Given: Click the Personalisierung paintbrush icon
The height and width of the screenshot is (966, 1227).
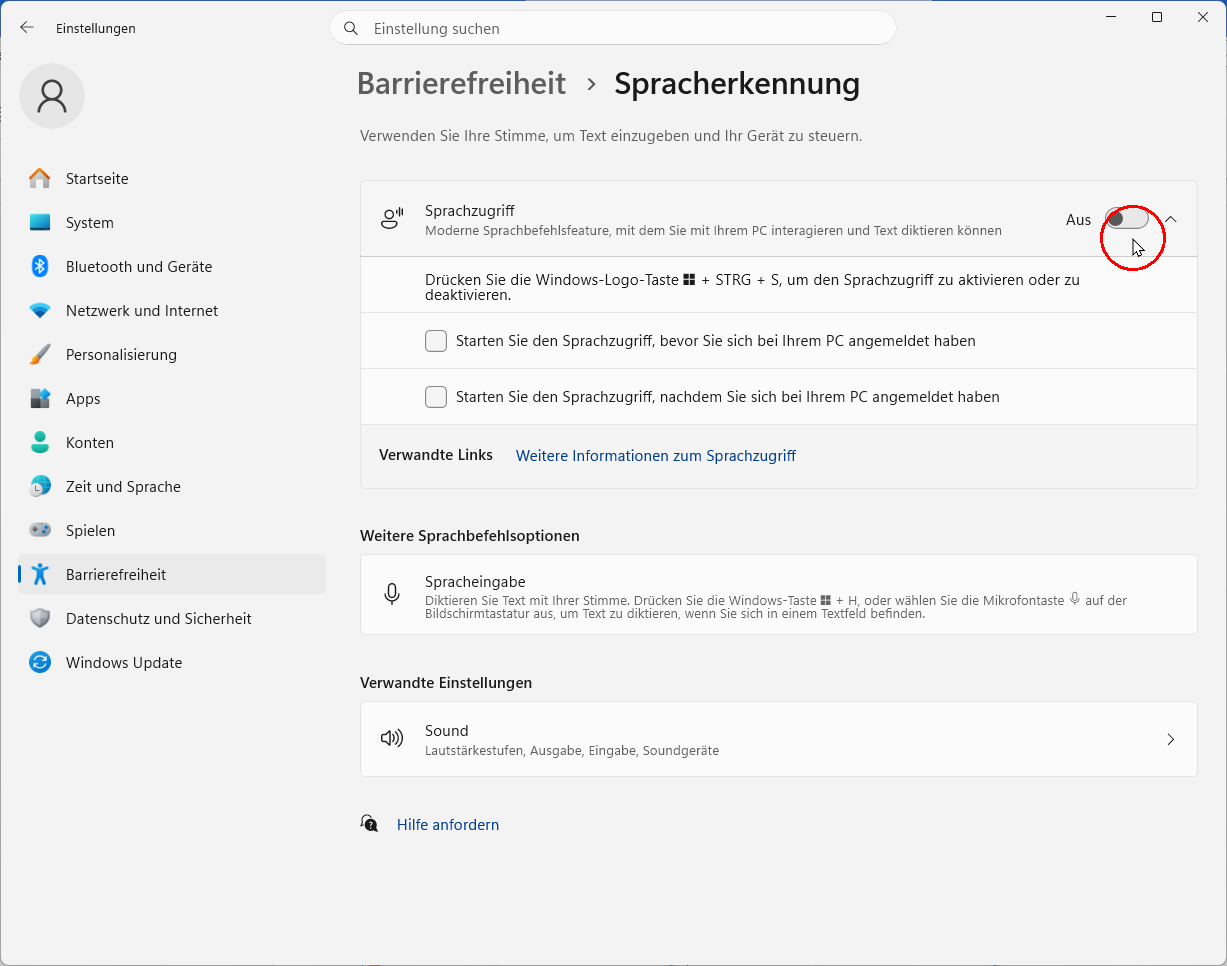Looking at the screenshot, I should pyautogui.click(x=40, y=355).
